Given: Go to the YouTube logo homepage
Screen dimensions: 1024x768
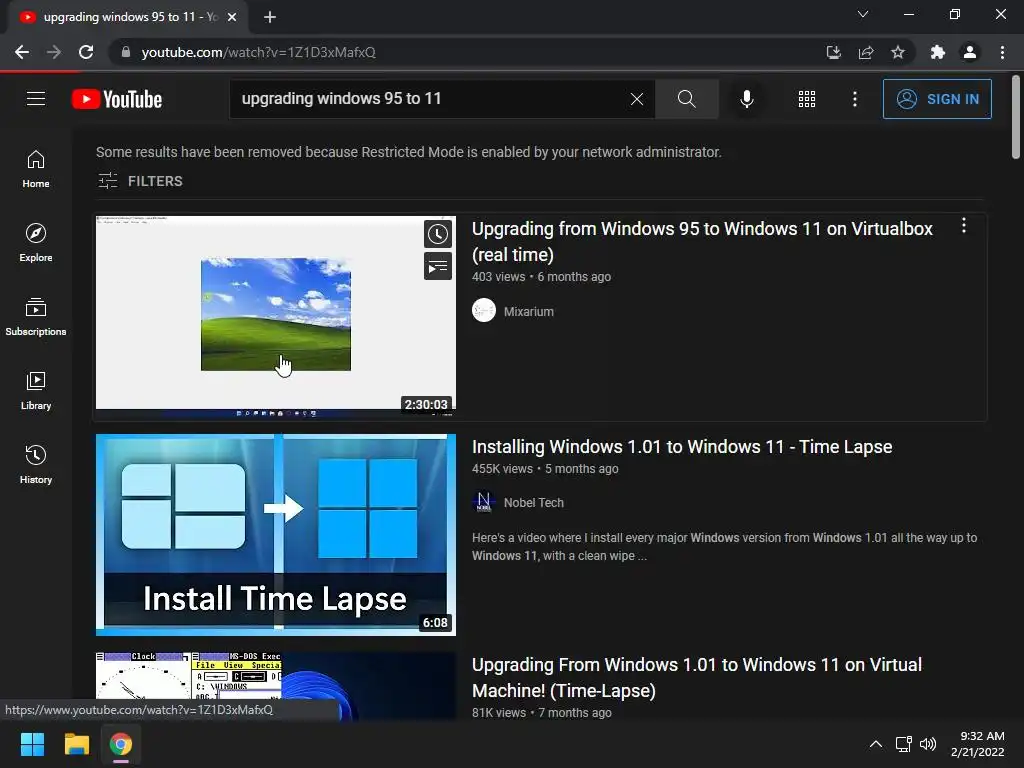Looking at the screenshot, I should coord(117,99).
